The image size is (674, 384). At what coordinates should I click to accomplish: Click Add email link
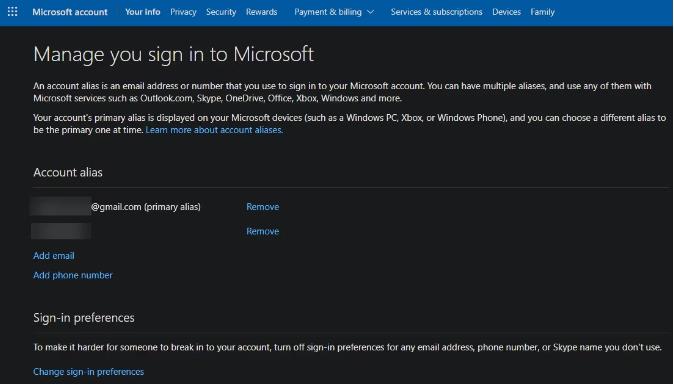pyautogui.click(x=54, y=255)
